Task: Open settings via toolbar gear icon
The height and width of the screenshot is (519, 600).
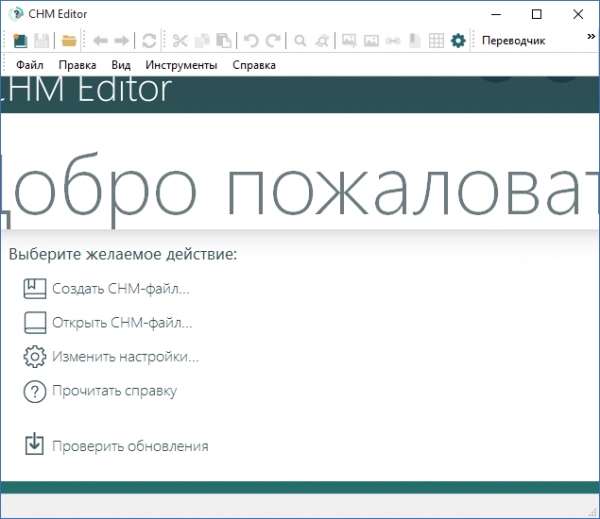Action: pyautogui.click(x=458, y=41)
